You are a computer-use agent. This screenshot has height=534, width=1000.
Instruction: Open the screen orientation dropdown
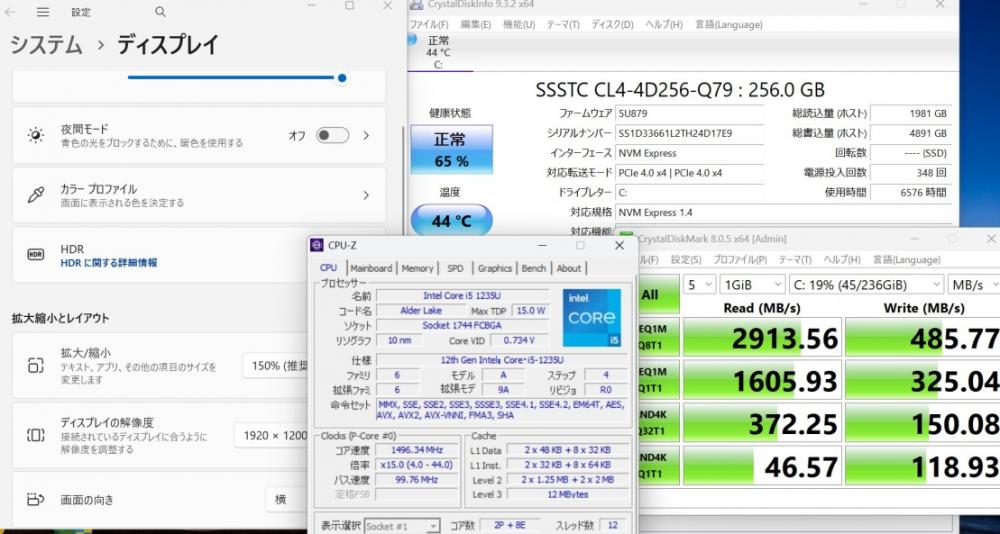[x=287, y=500]
